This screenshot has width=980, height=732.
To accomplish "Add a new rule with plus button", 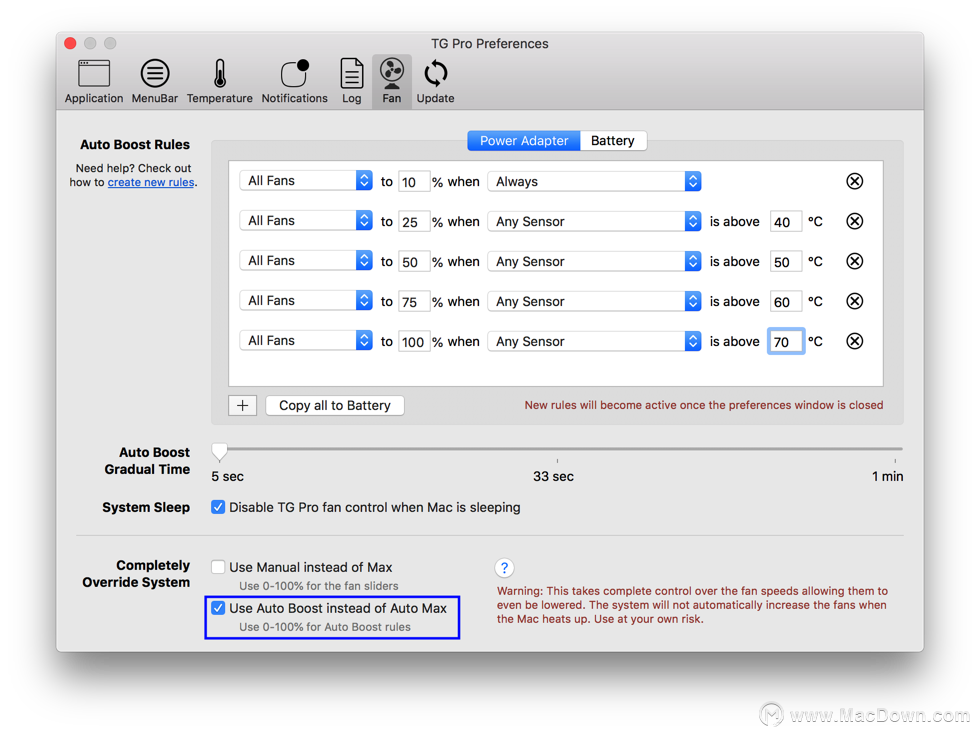I will 242,406.
